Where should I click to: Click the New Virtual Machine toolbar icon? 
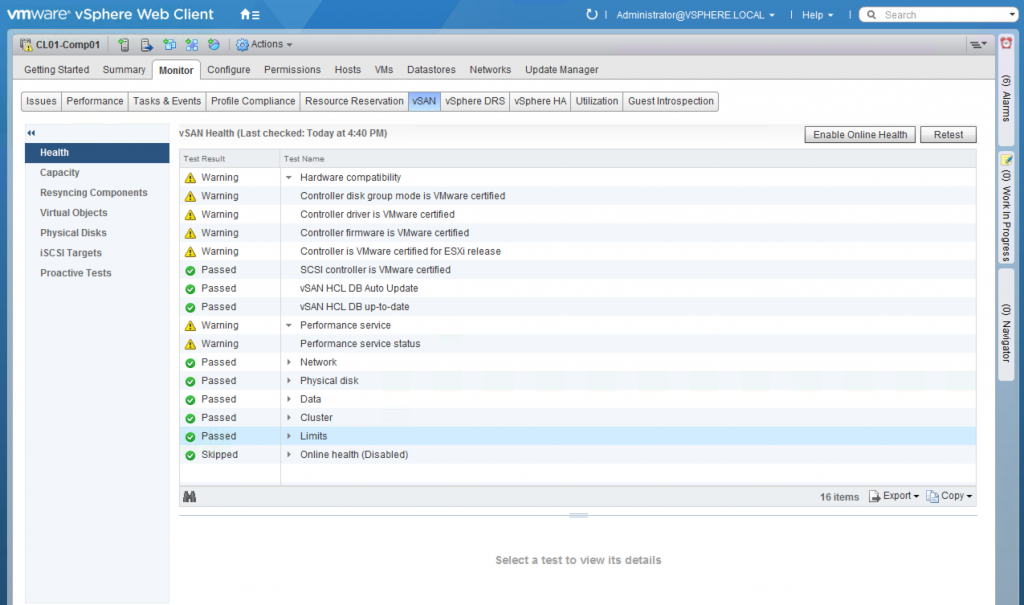[169, 44]
